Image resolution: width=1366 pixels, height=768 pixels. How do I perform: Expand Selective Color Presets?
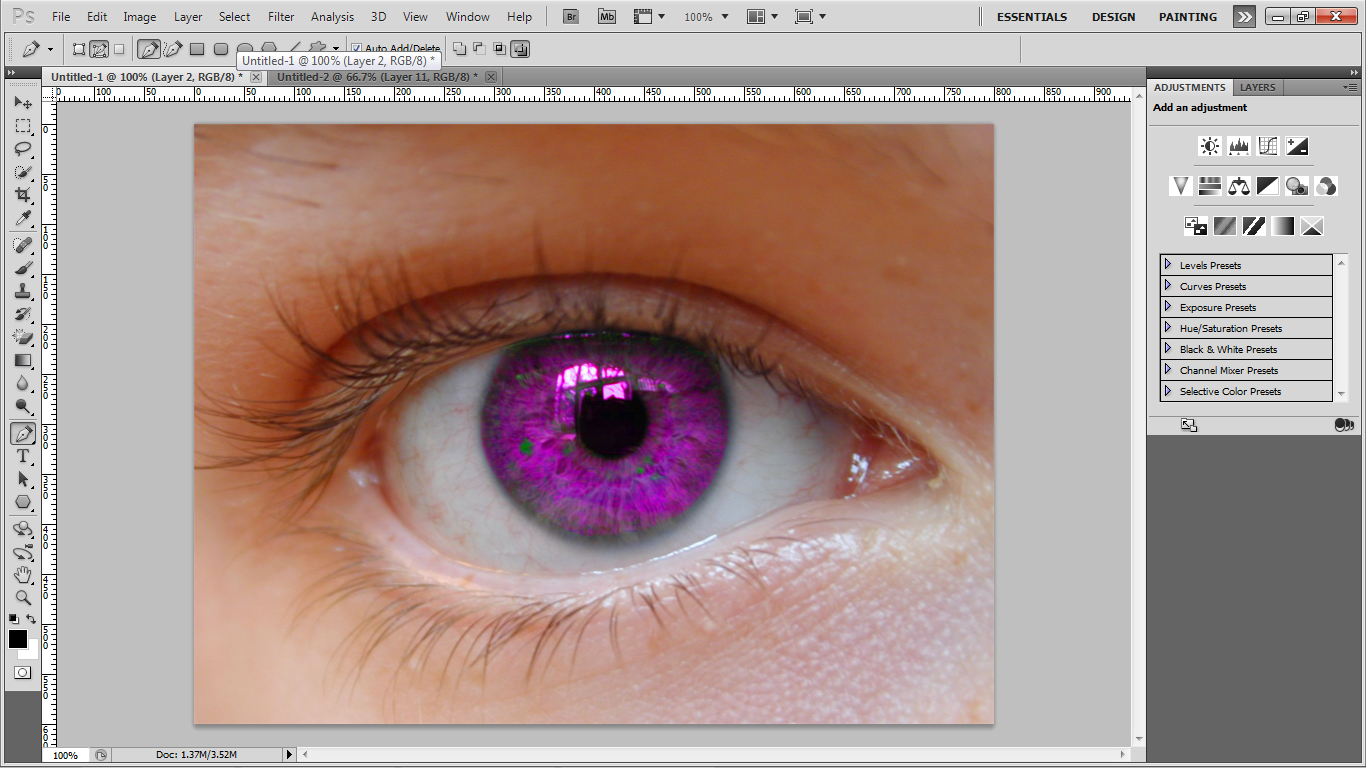(x=1167, y=390)
